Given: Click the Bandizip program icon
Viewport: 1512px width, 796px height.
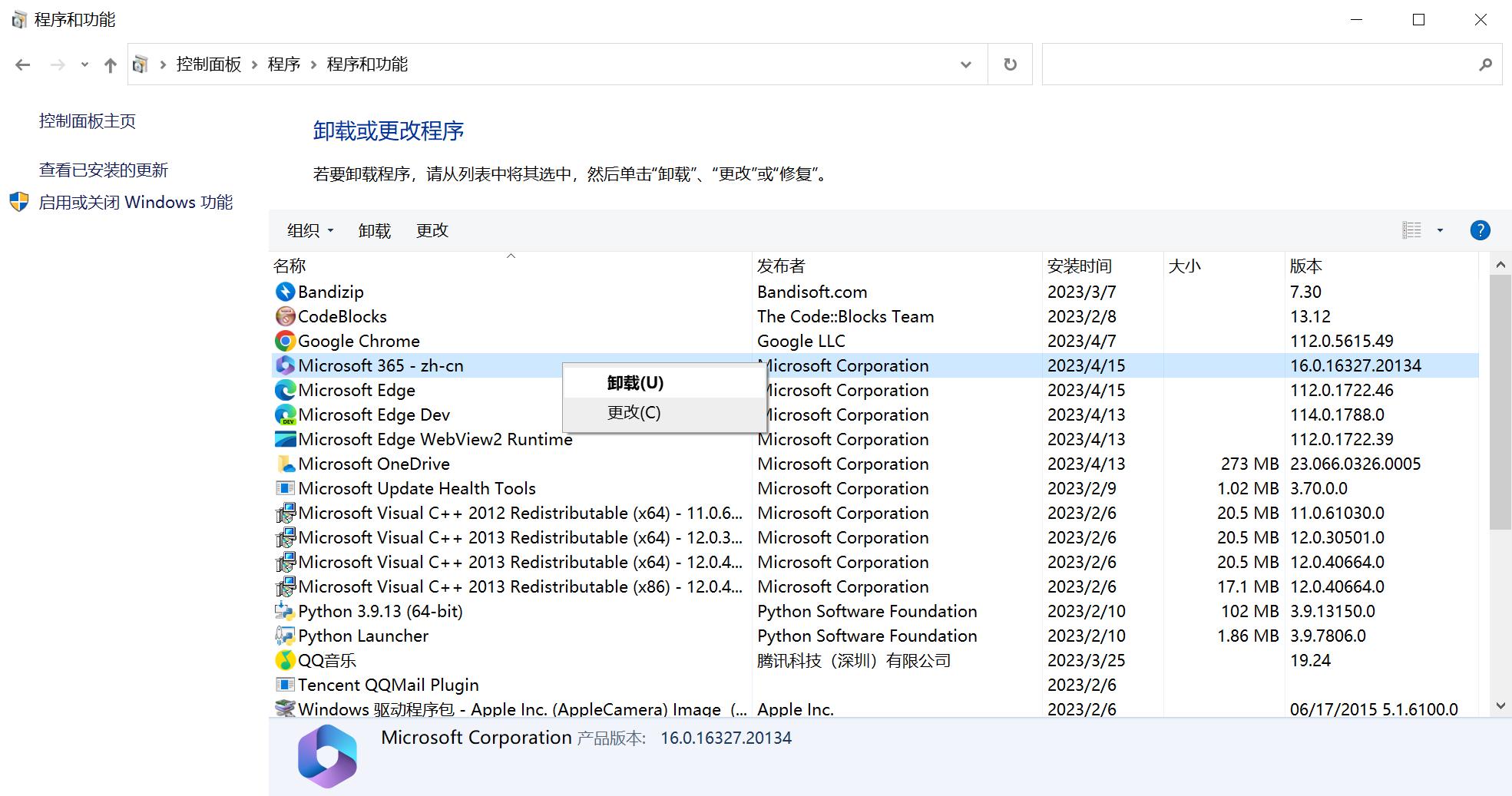Looking at the screenshot, I should coord(285,292).
